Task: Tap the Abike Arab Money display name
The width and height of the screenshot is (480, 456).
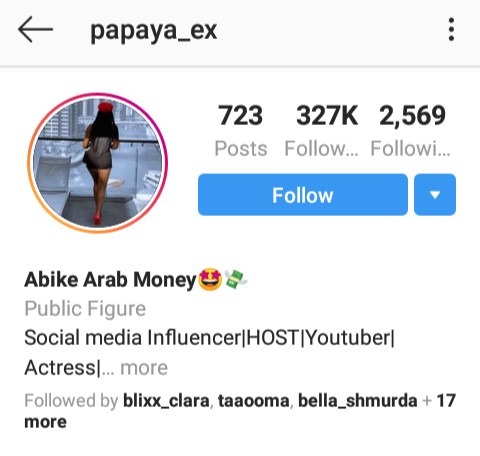Action: point(110,279)
